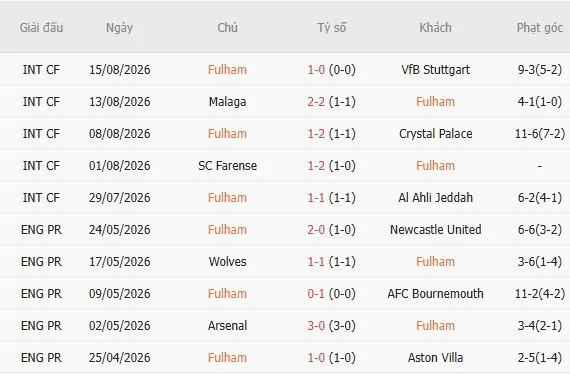Image resolution: width=570 pixels, height=375 pixels.
Task: Open SC Farense team link
Action: (227, 165)
